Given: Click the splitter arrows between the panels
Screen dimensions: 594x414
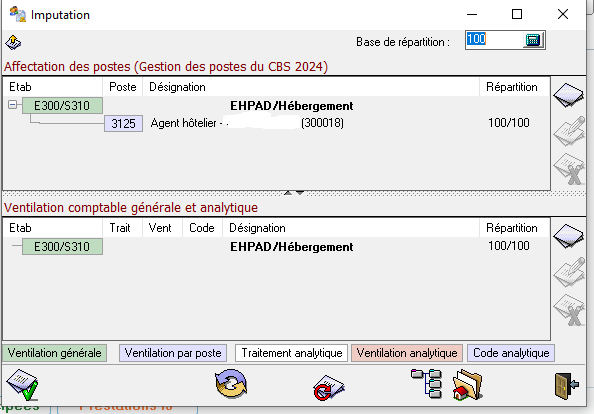Looking at the screenshot, I should 294,193.
